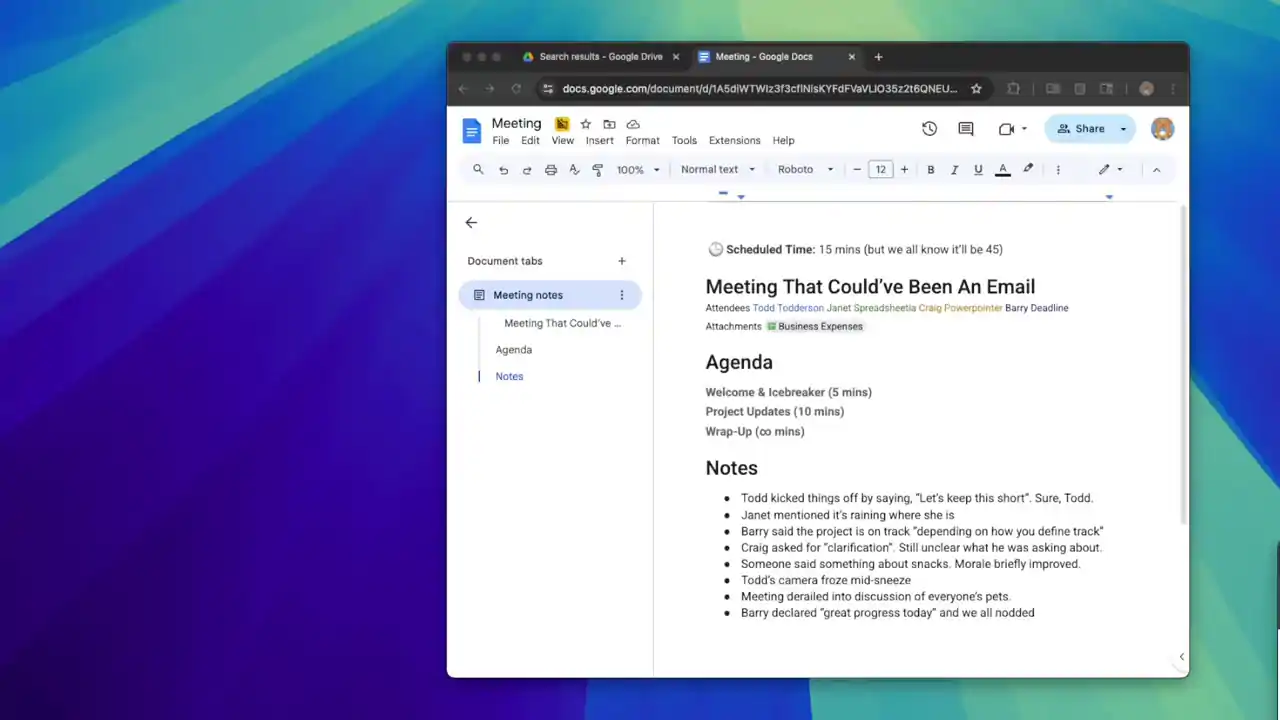
Task: Open a new browser tab
Action: [878, 57]
